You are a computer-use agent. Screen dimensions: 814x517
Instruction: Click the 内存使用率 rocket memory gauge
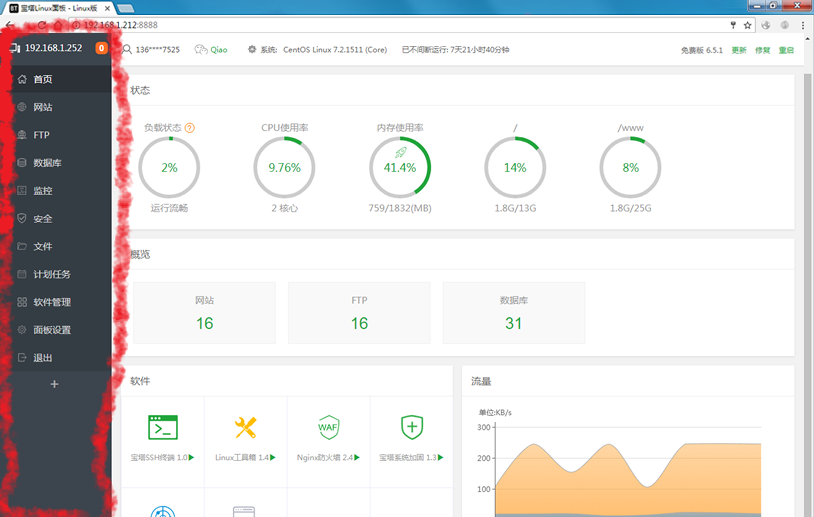400,167
